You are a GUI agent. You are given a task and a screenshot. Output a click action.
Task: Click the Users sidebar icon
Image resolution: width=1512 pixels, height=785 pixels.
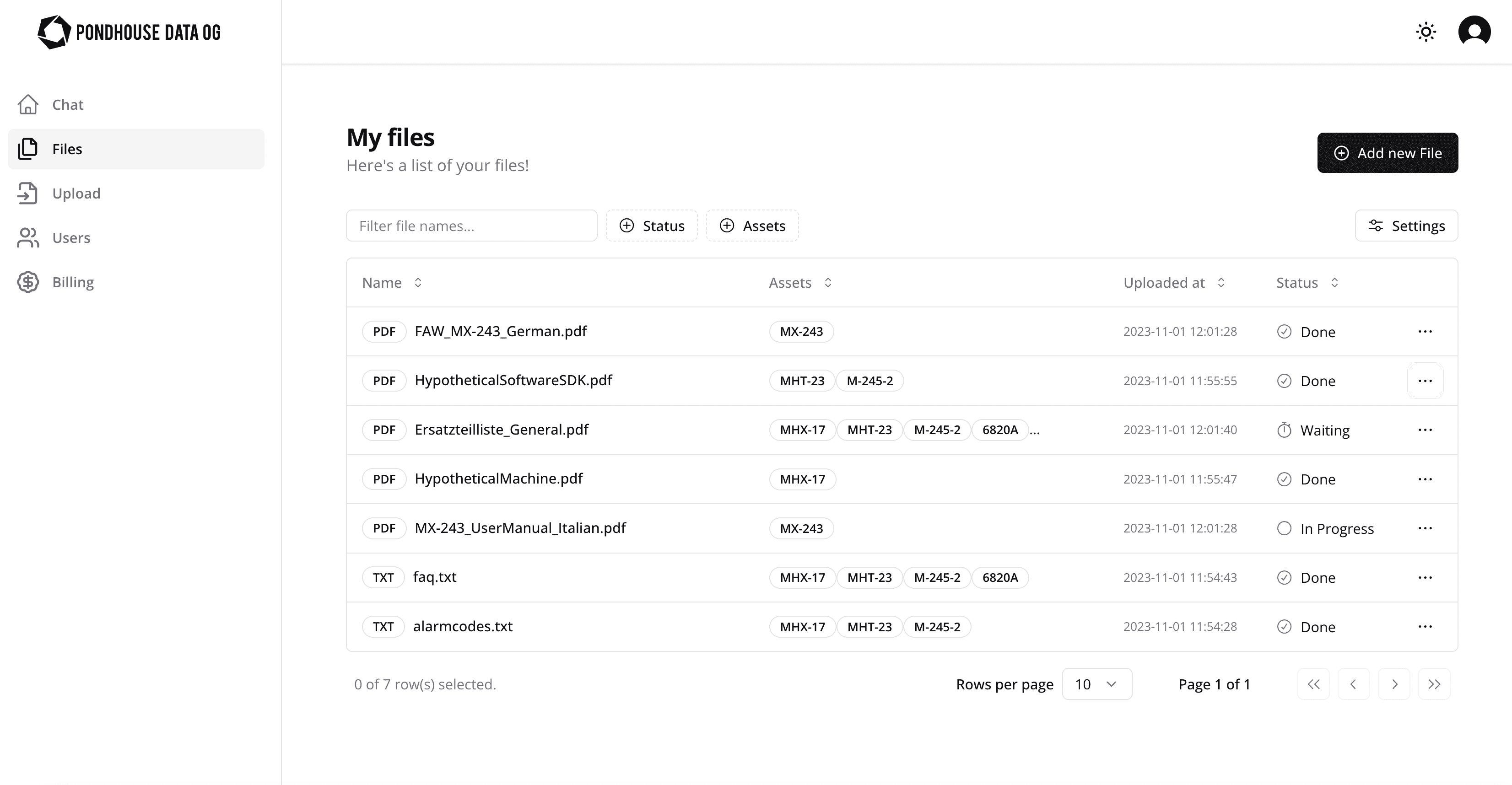(27, 237)
